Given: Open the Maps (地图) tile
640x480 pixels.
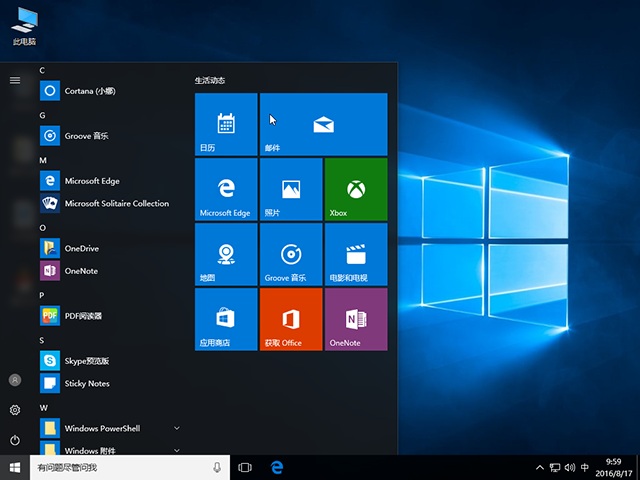Looking at the screenshot, I should [226, 254].
